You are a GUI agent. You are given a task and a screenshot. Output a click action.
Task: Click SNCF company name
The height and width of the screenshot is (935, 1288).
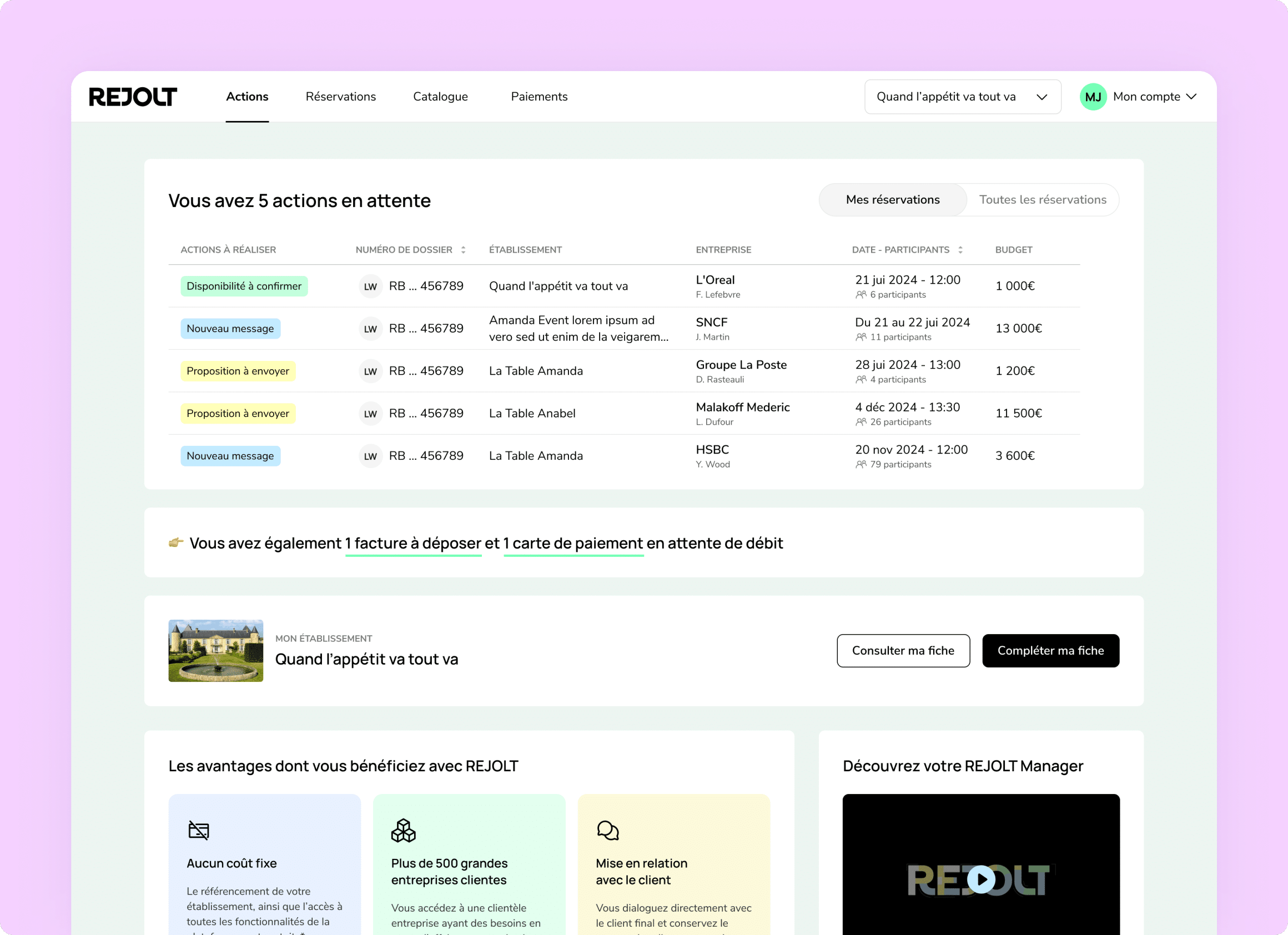coord(712,322)
